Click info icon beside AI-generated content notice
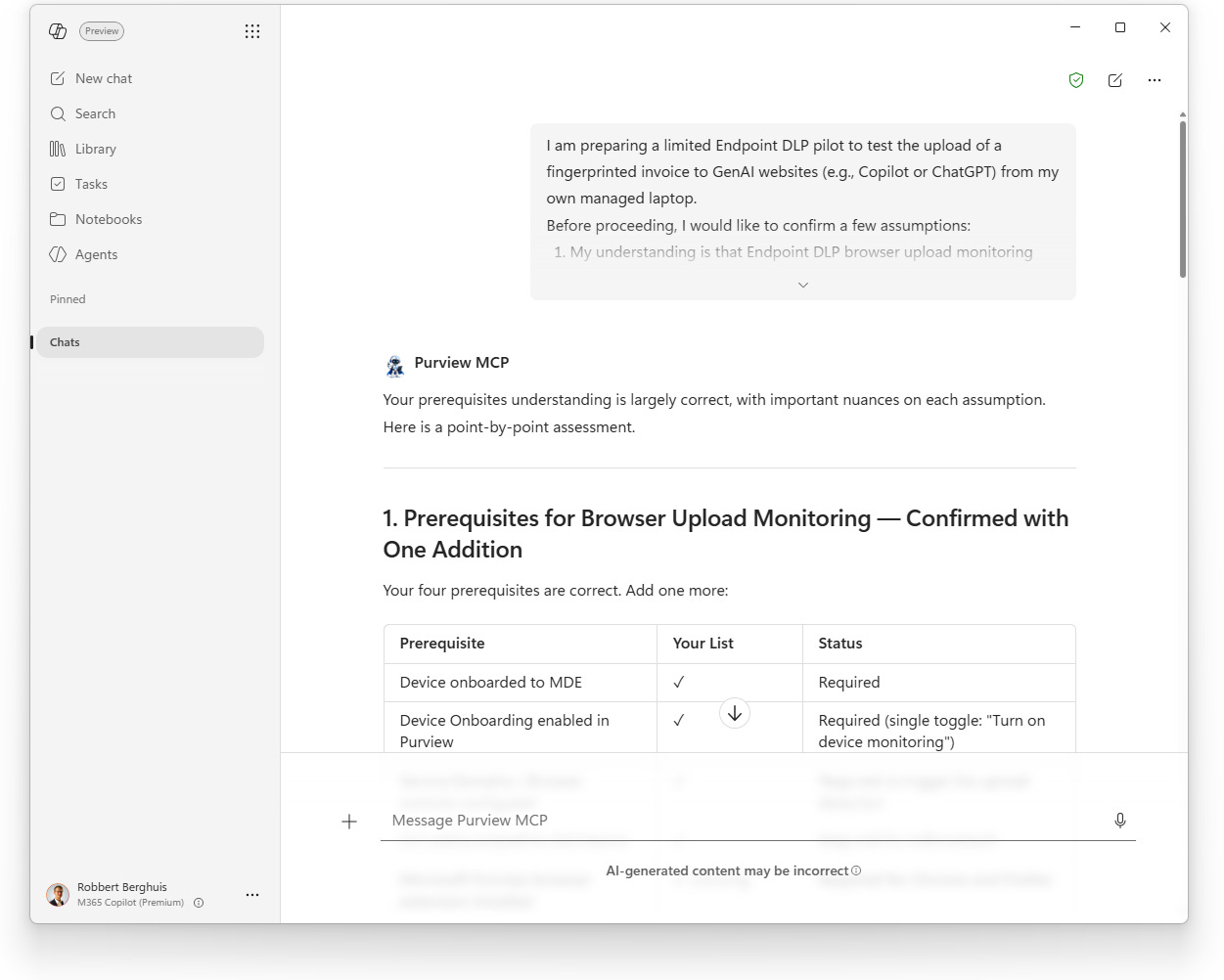The height and width of the screenshot is (980, 1224). 856,870
